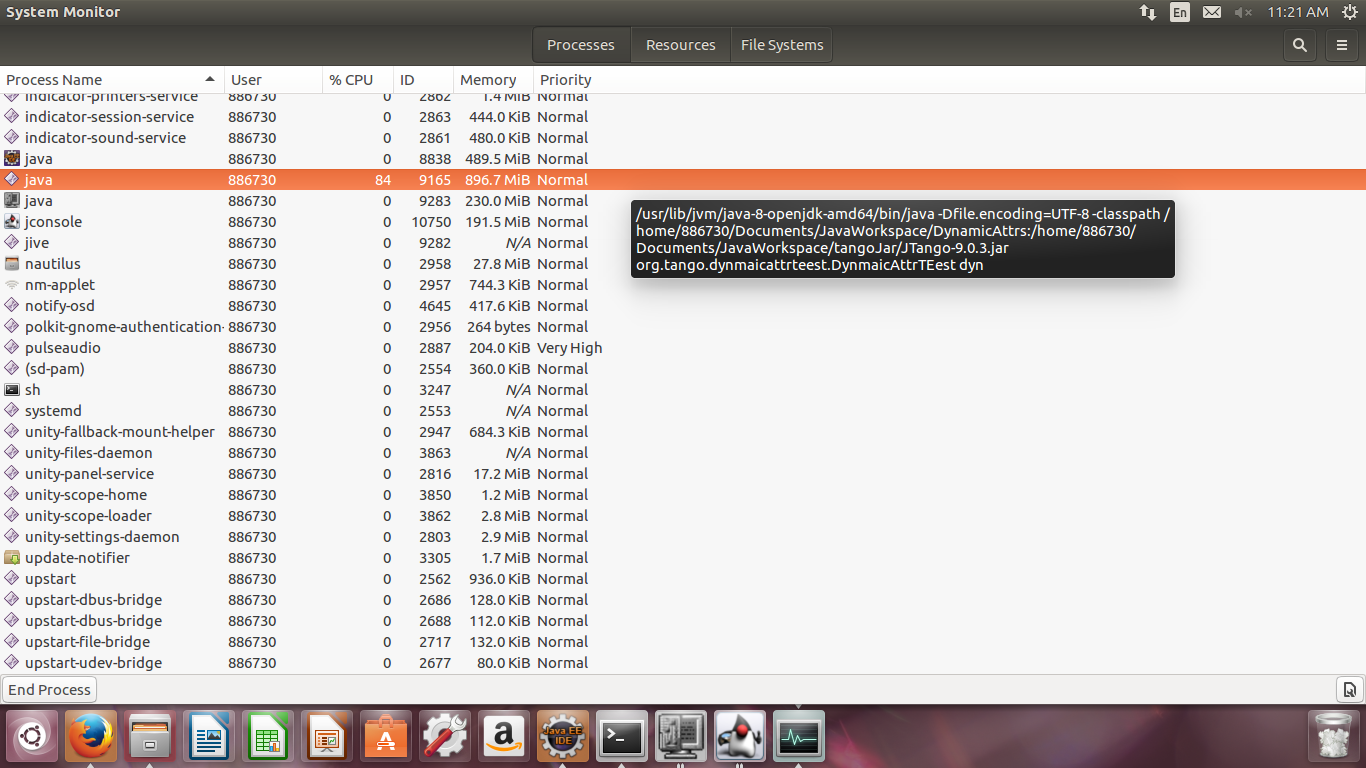Switch to the Terminal dock icon
The height and width of the screenshot is (768, 1366).
coord(622,737)
